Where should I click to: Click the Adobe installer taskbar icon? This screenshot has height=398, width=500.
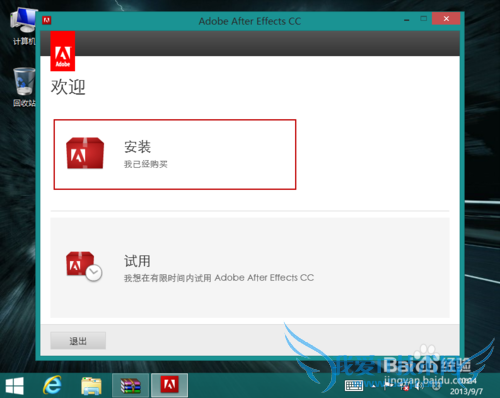(x=169, y=386)
